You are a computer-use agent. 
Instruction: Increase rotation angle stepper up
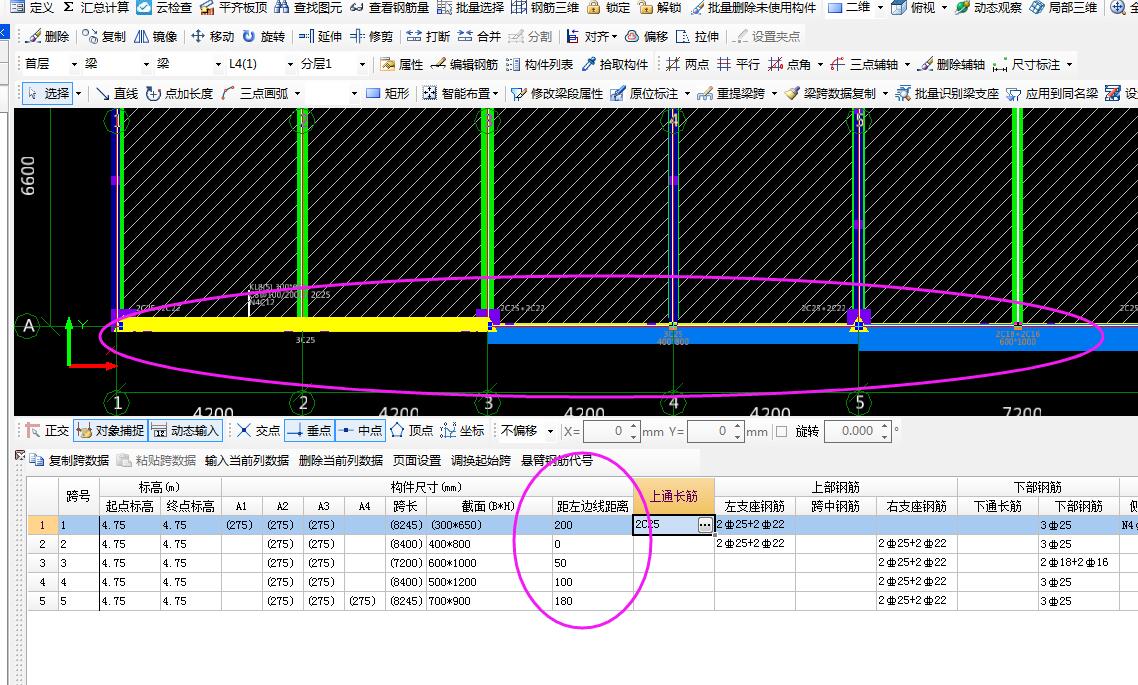pyautogui.click(x=884, y=427)
